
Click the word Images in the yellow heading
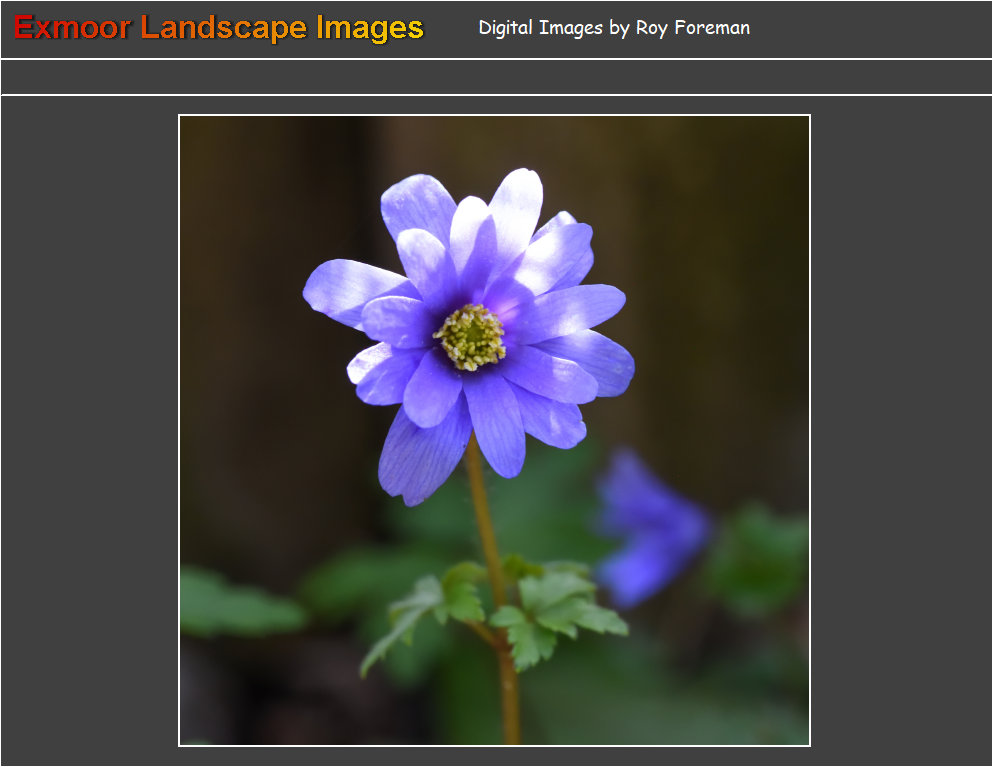[x=369, y=28]
